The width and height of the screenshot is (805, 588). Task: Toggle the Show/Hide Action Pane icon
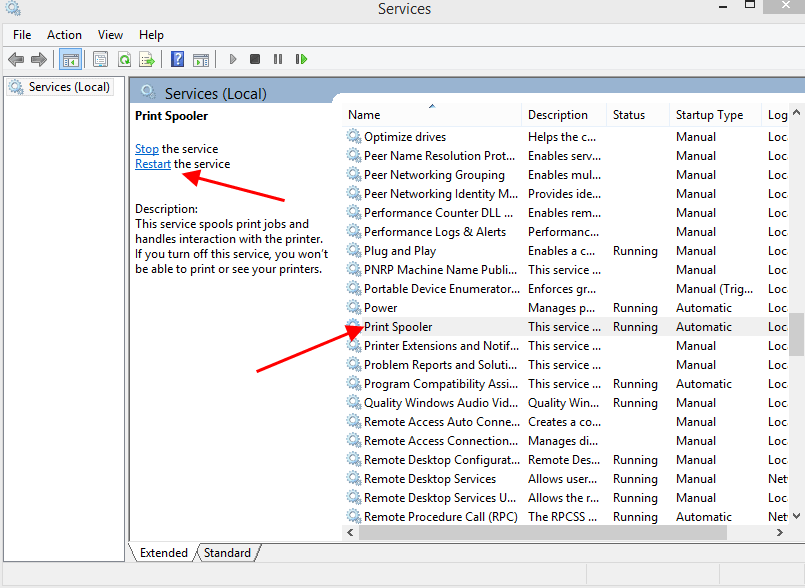click(201, 60)
